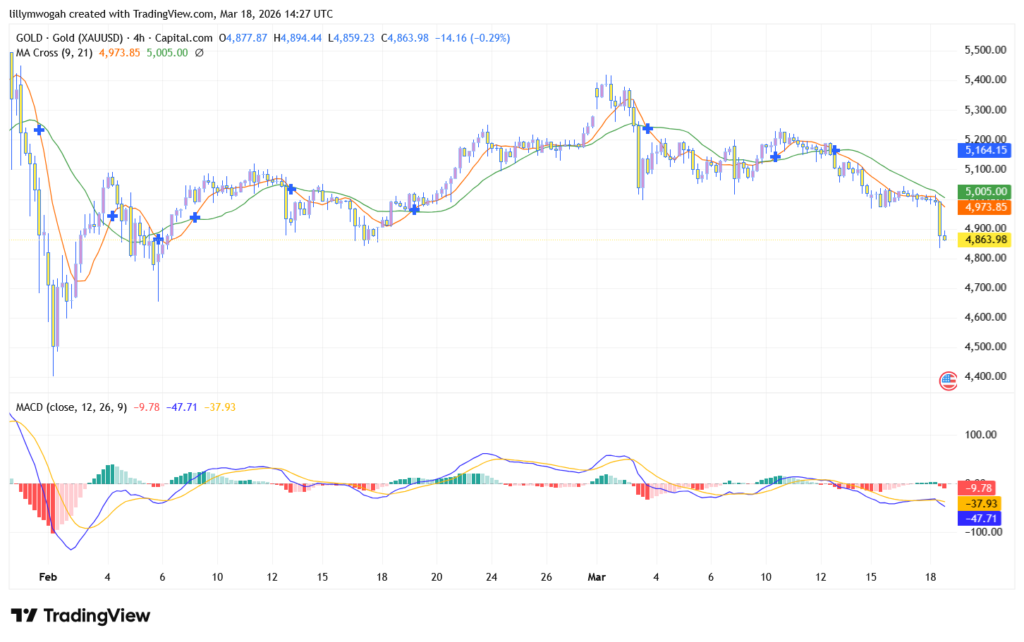
Task: Click the yellow 4,863.98 current price label
Action: click(985, 239)
